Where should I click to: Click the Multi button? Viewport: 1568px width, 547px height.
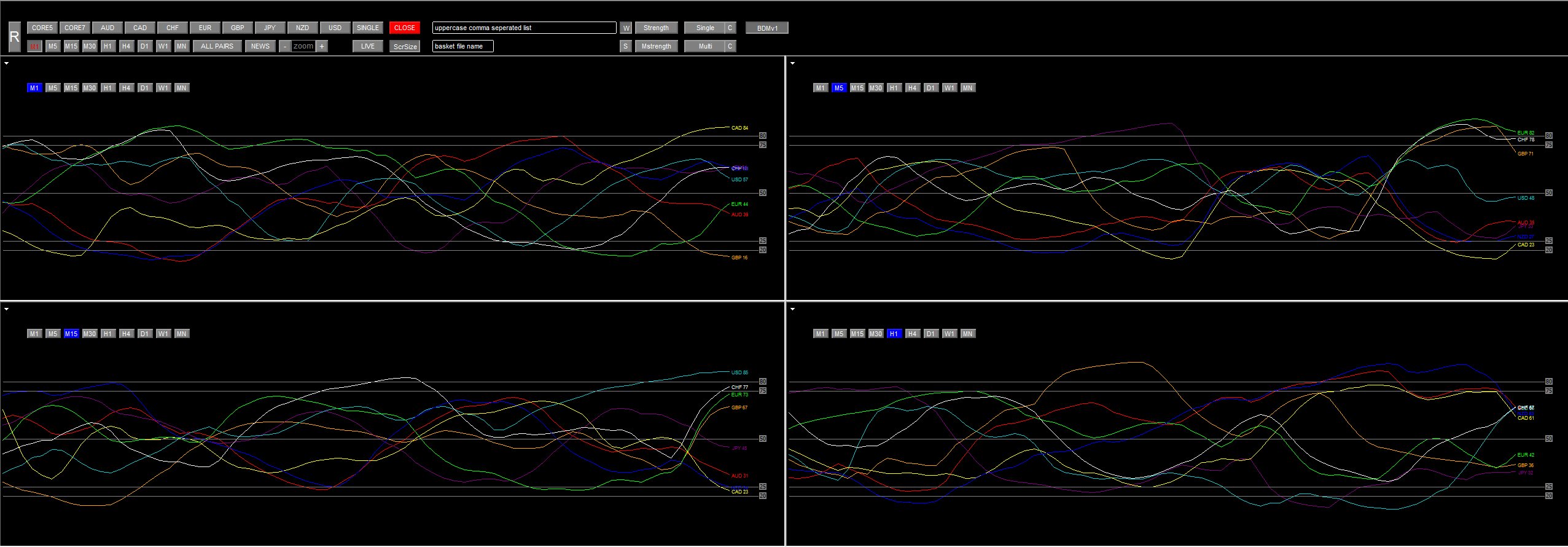(x=704, y=46)
